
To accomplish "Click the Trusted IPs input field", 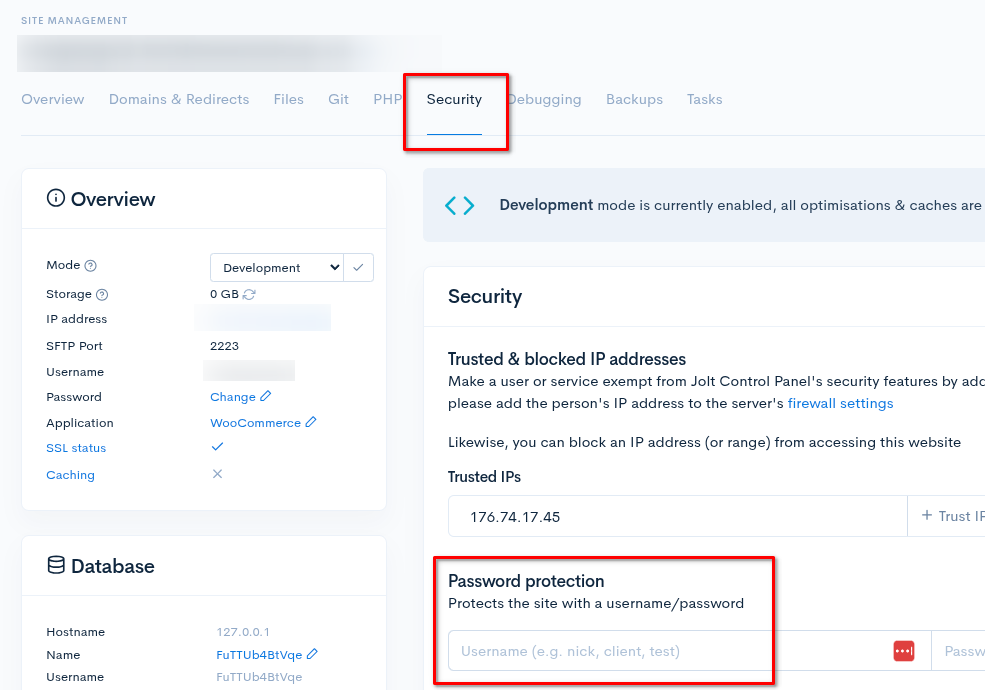I will [677, 516].
